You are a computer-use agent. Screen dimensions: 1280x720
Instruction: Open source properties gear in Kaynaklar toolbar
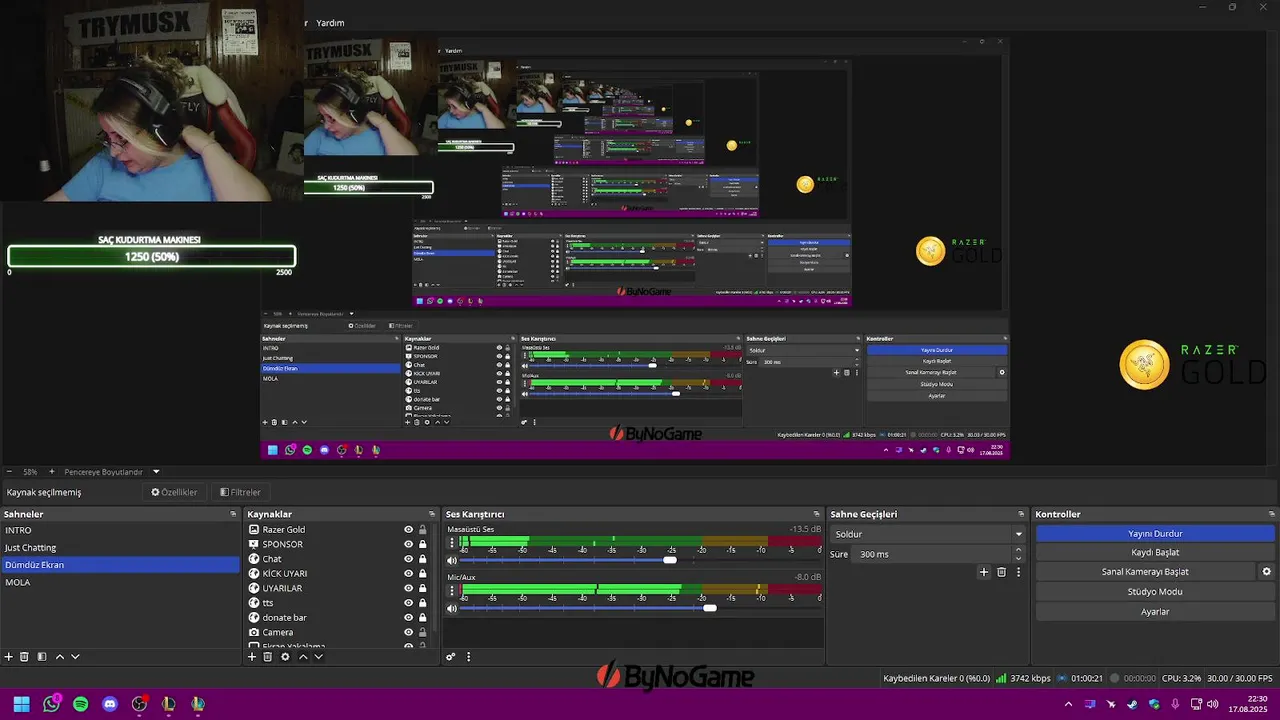click(285, 657)
